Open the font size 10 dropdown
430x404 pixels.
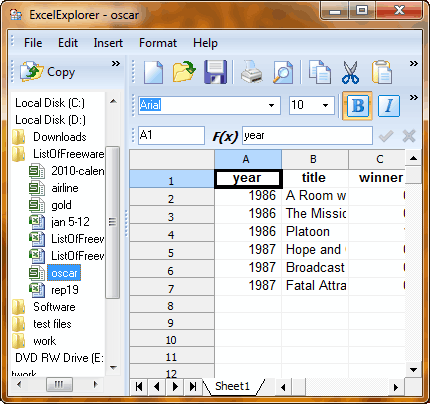tap(325, 105)
